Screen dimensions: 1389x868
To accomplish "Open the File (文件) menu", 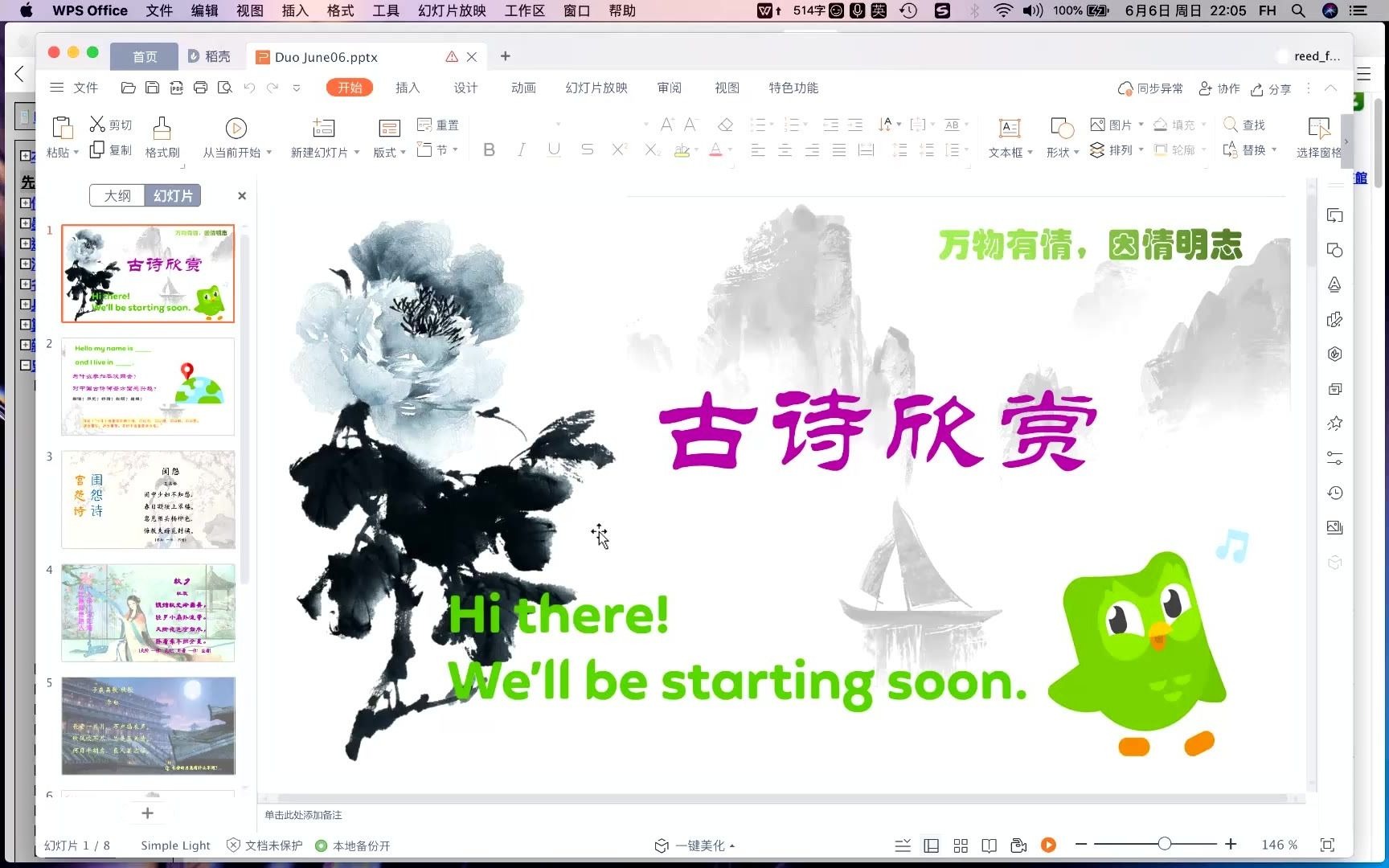I will click(74, 88).
